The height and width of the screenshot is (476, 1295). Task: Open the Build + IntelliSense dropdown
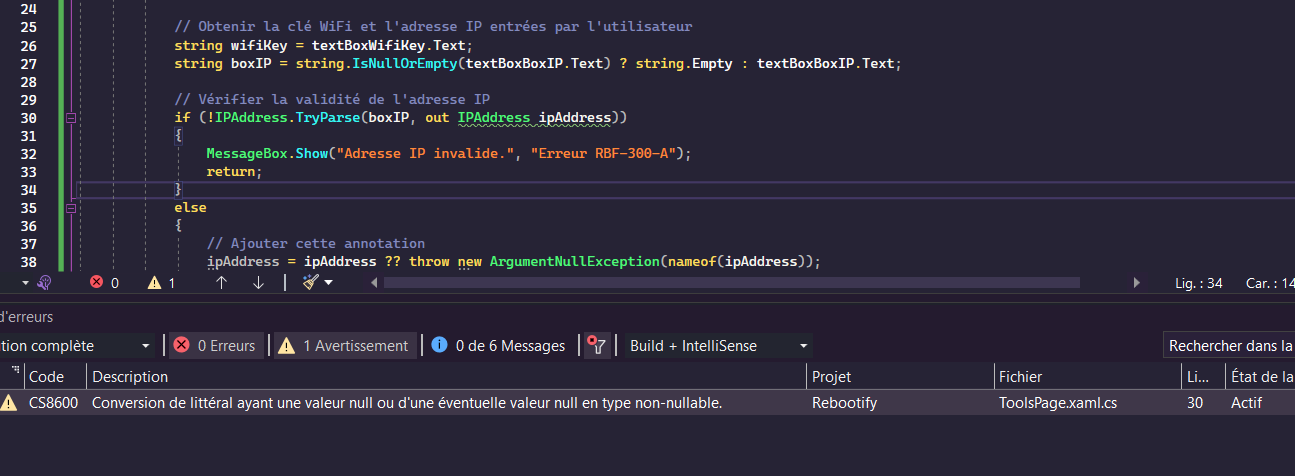pyautogui.click(x=718, y=345)
